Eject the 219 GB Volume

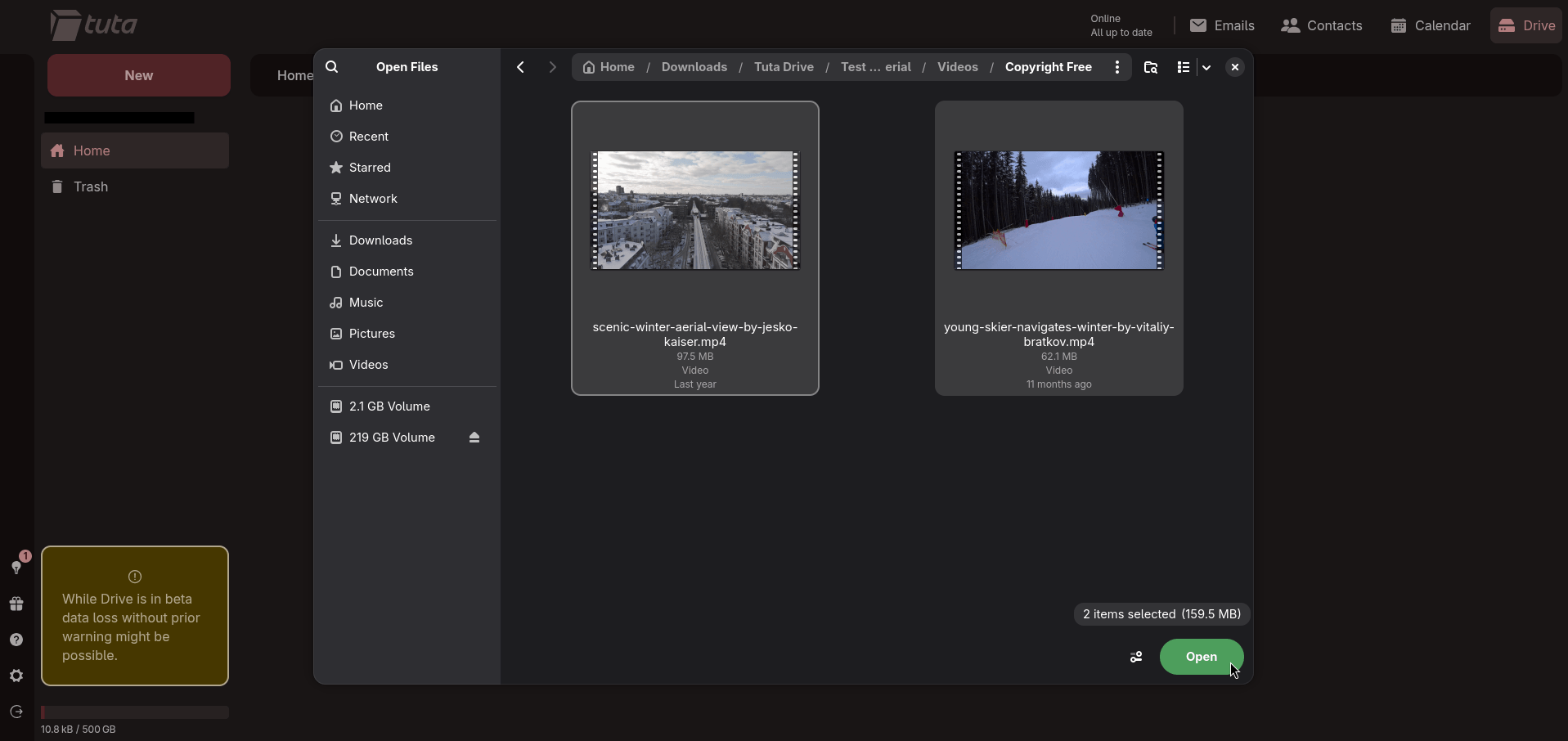(474, 438)
